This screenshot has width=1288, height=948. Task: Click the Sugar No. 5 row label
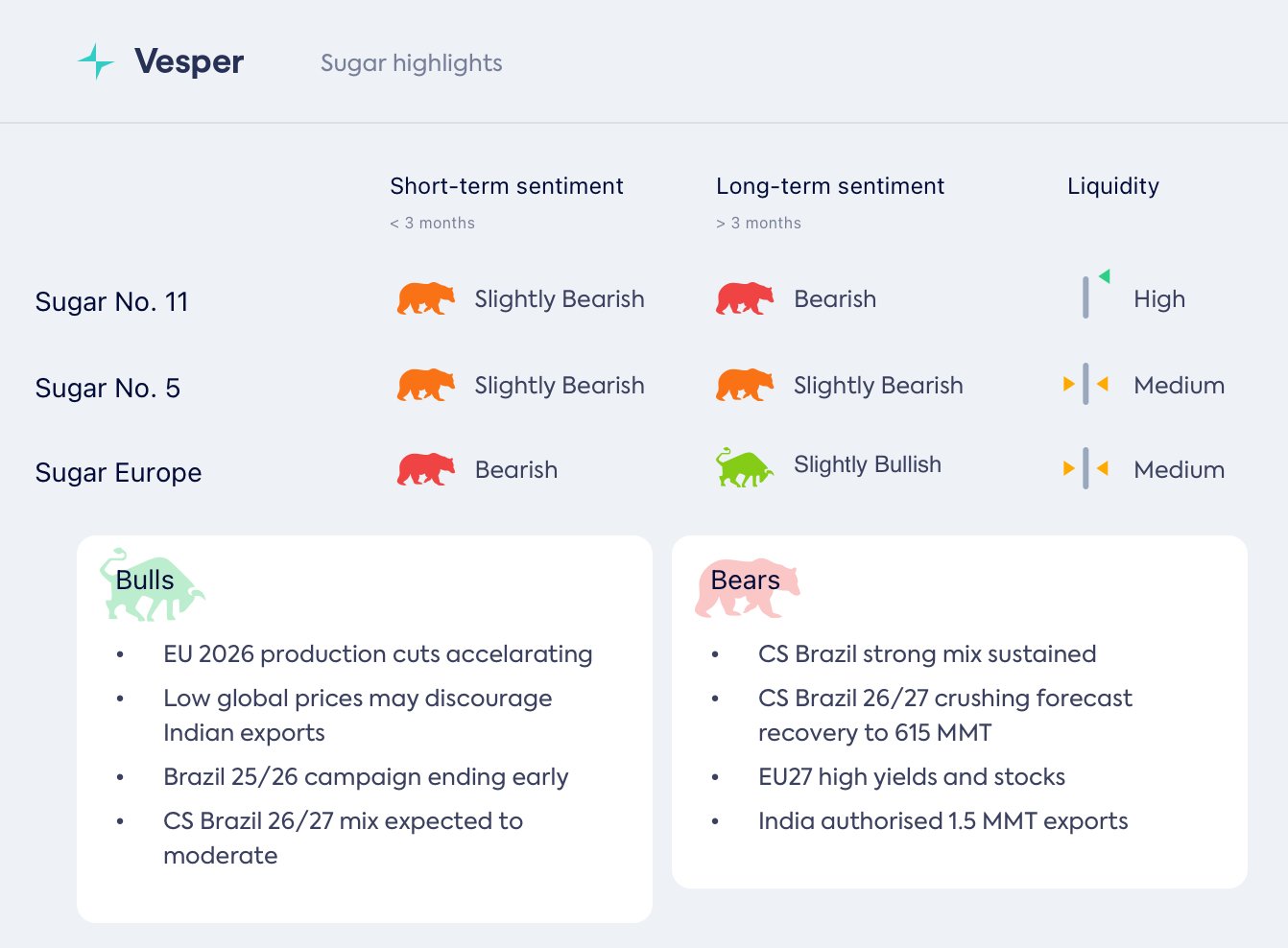pyautogui.click(x=107, y=389)
